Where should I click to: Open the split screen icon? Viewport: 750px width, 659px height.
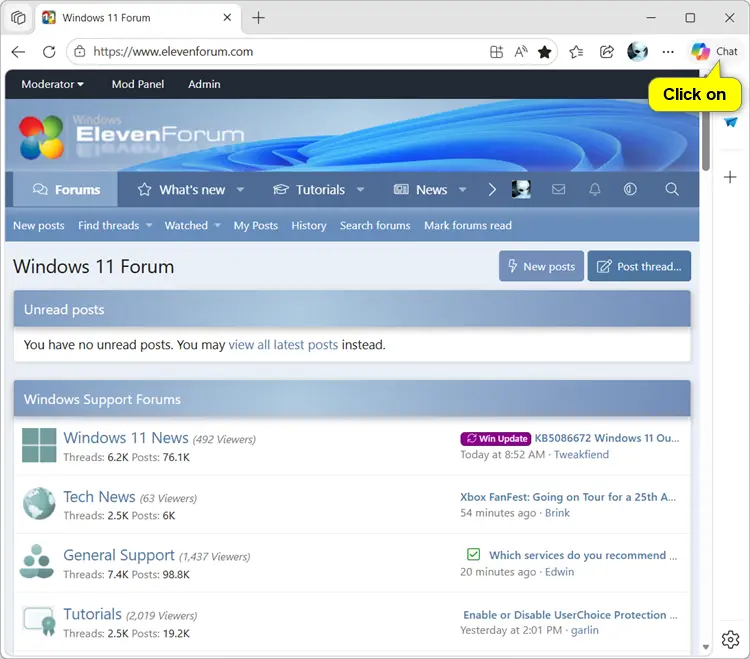[496, 52]
